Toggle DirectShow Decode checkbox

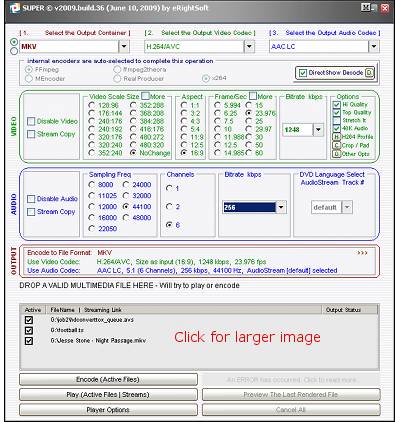303,73
